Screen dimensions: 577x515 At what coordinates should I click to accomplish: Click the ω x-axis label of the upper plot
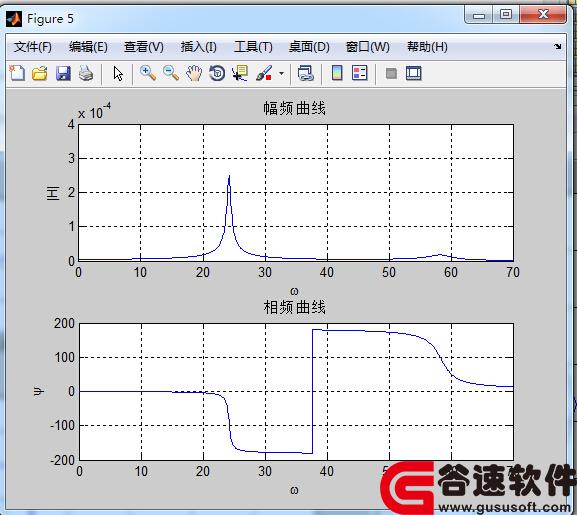tap(294, 291)
